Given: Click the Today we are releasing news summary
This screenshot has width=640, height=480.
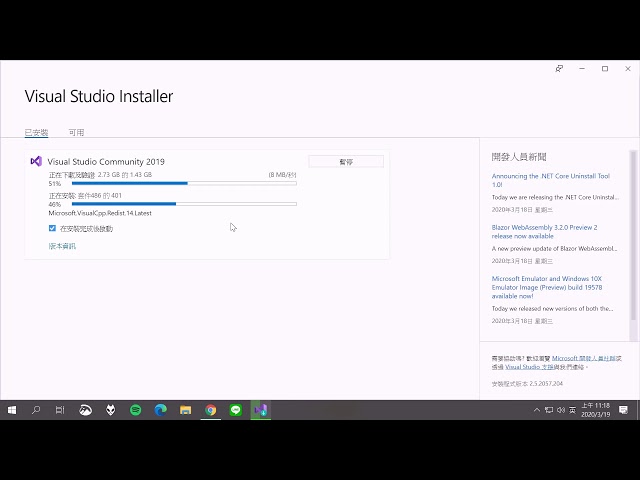Looking at the screenshot, I should point(555,197).
